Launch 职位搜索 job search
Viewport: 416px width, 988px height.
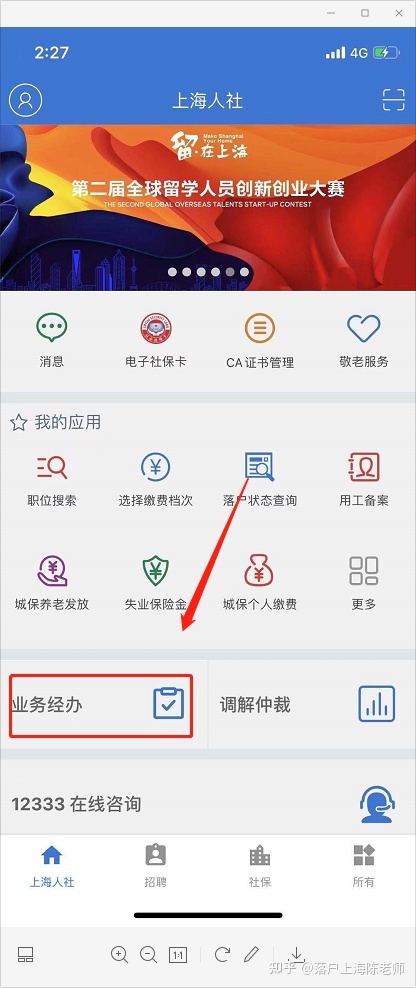(52, 467)
